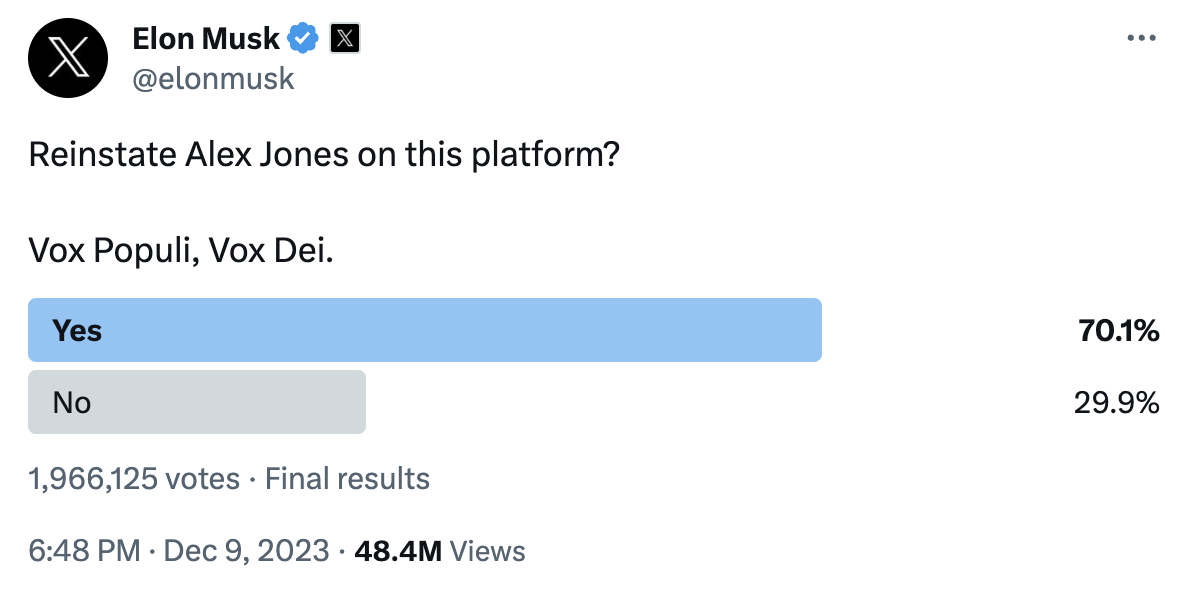Click the 1,966,125 votes count
The height and width of the screenshot is (598, 1190).
[134, 480]
